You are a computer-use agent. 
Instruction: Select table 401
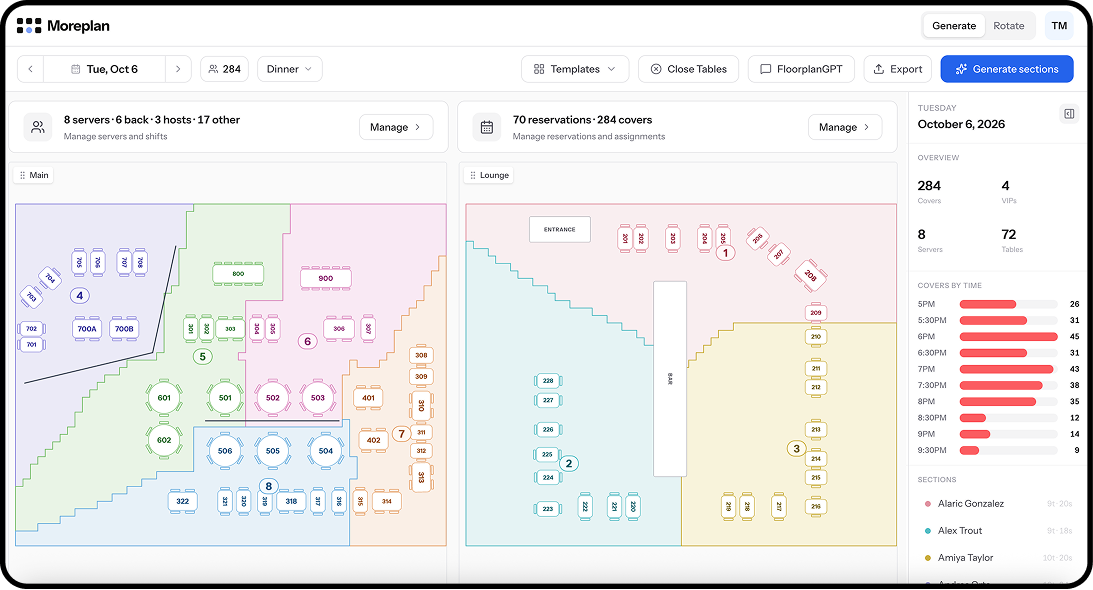point(368,398)
